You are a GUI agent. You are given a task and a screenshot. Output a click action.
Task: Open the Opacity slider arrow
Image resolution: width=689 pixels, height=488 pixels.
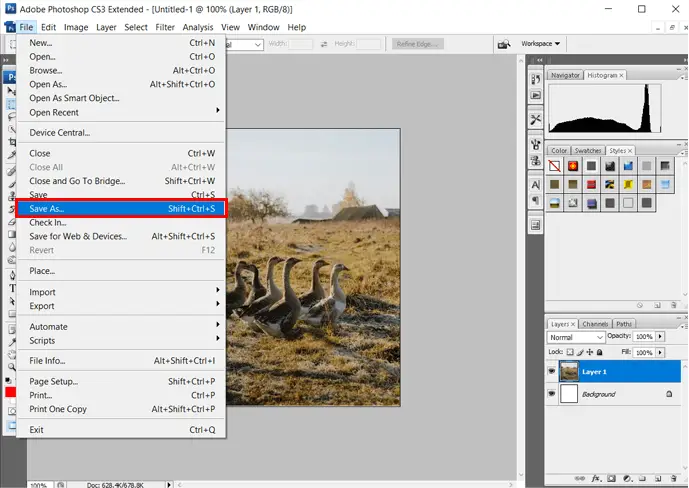point(660,336)
